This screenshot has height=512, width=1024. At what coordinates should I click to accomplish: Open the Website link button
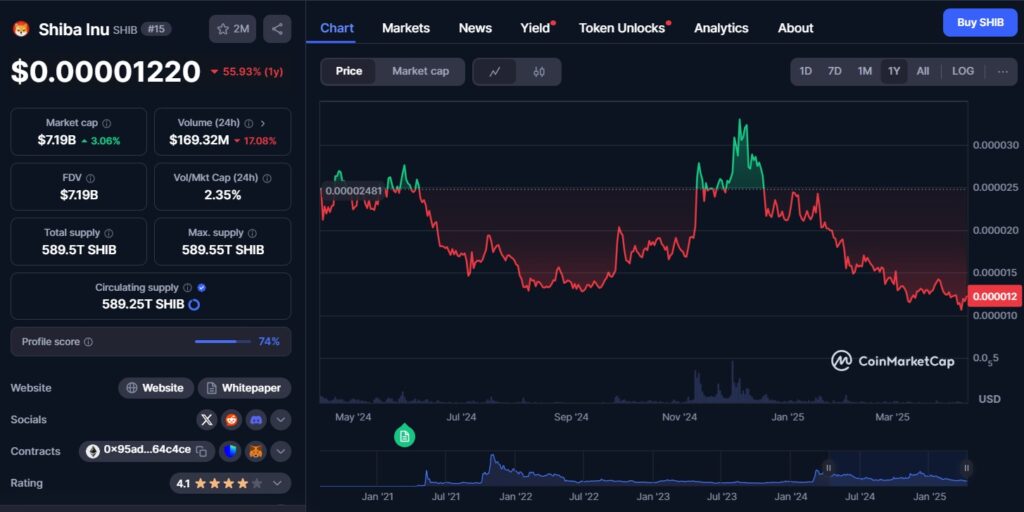[156, 388]
